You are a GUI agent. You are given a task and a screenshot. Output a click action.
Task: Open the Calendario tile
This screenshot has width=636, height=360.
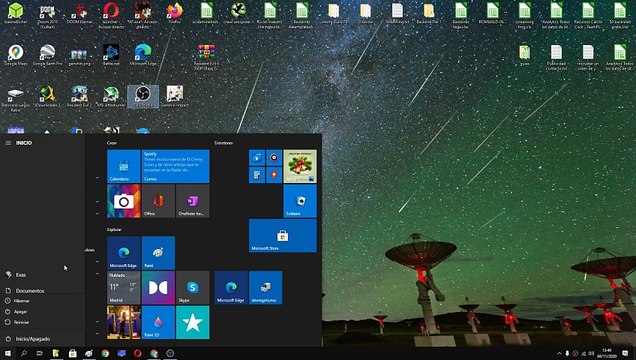click(124, 166)
